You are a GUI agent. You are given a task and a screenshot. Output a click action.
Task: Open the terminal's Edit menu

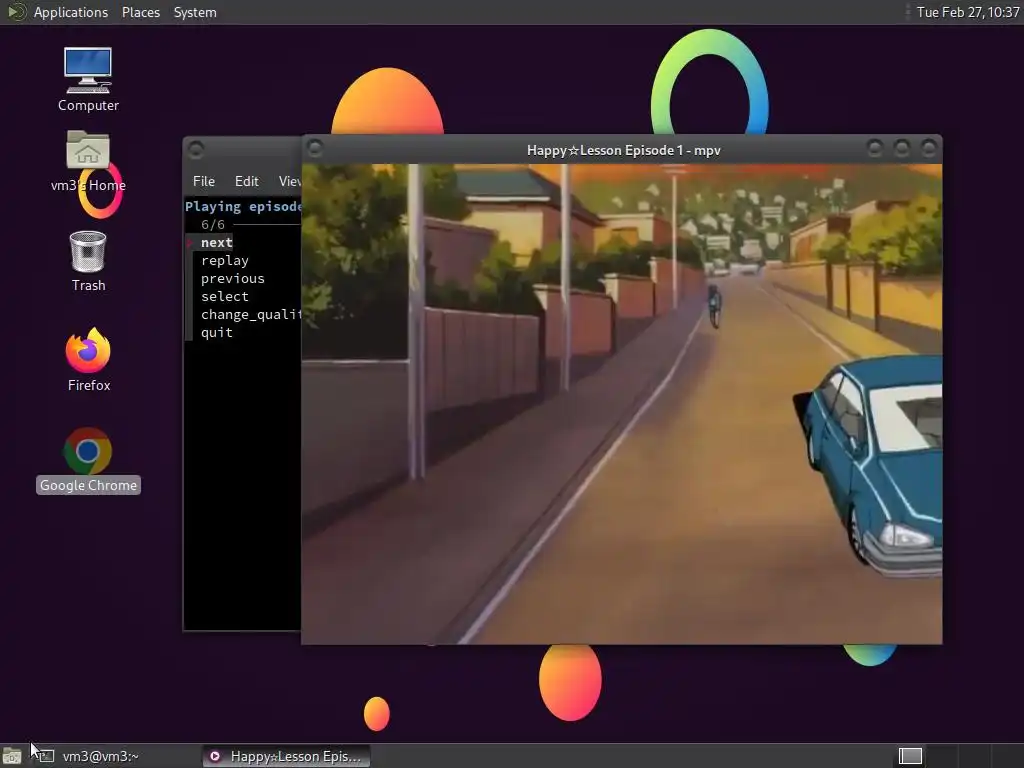click(x=247, y=181)
